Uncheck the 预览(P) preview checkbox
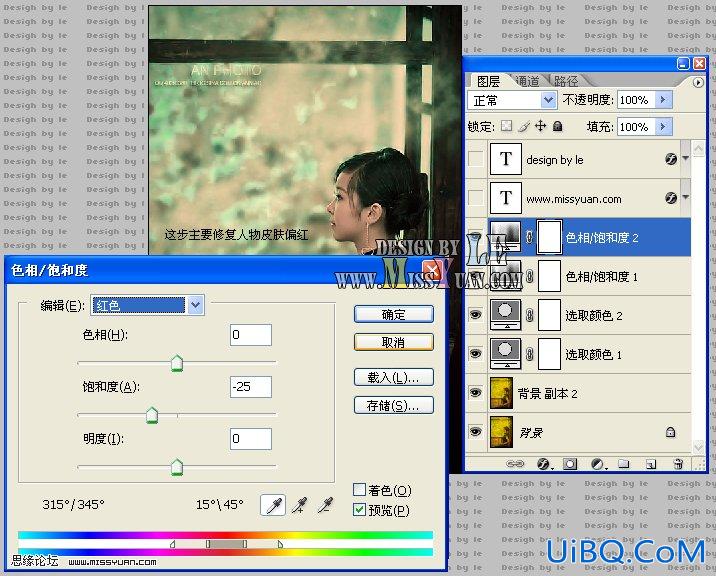Image resolution: width=716 pixels, height=576 pixels. (x=359, y=510)
